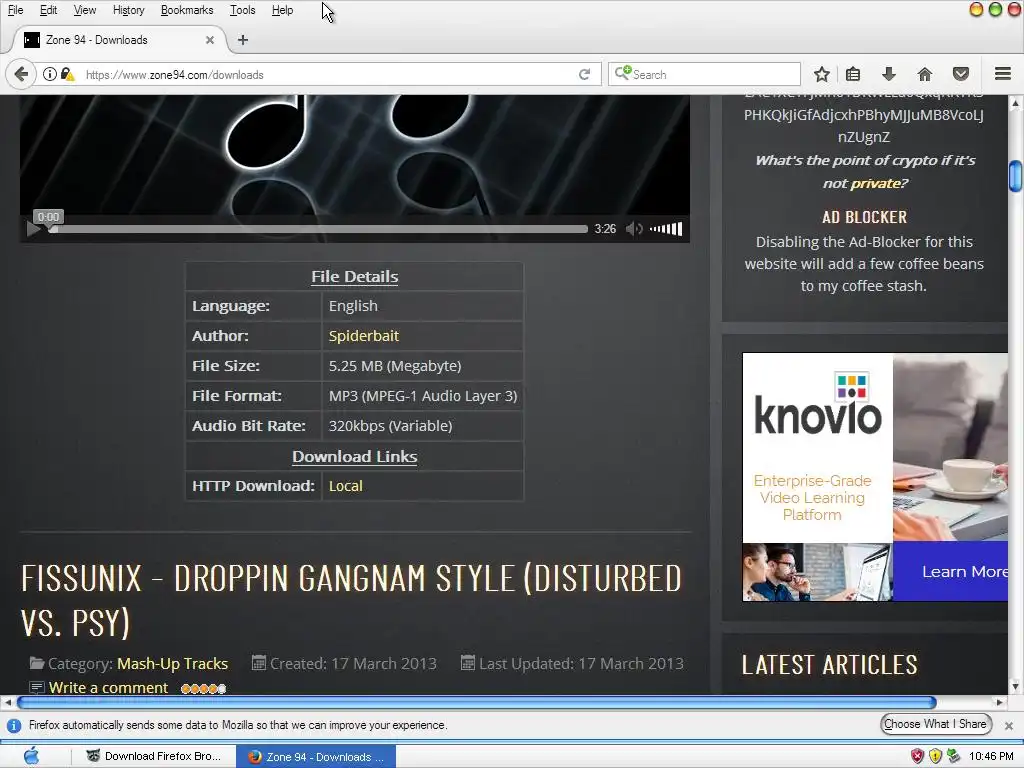The height and width of the screenshot is (768, 1024).
Task: Click the info icon in notification bar
Action: tap(14, 726)
